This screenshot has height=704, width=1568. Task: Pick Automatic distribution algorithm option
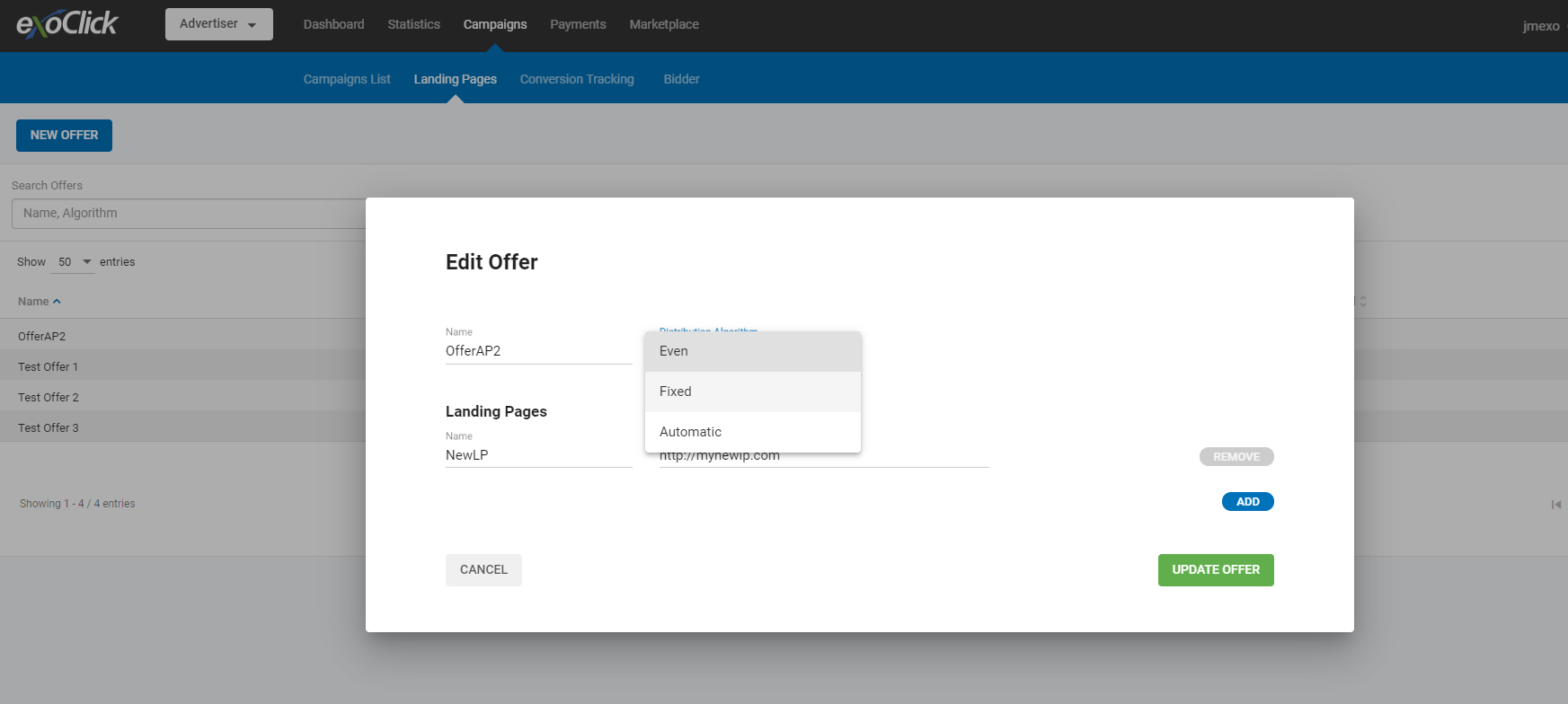[x=752, y=432]
